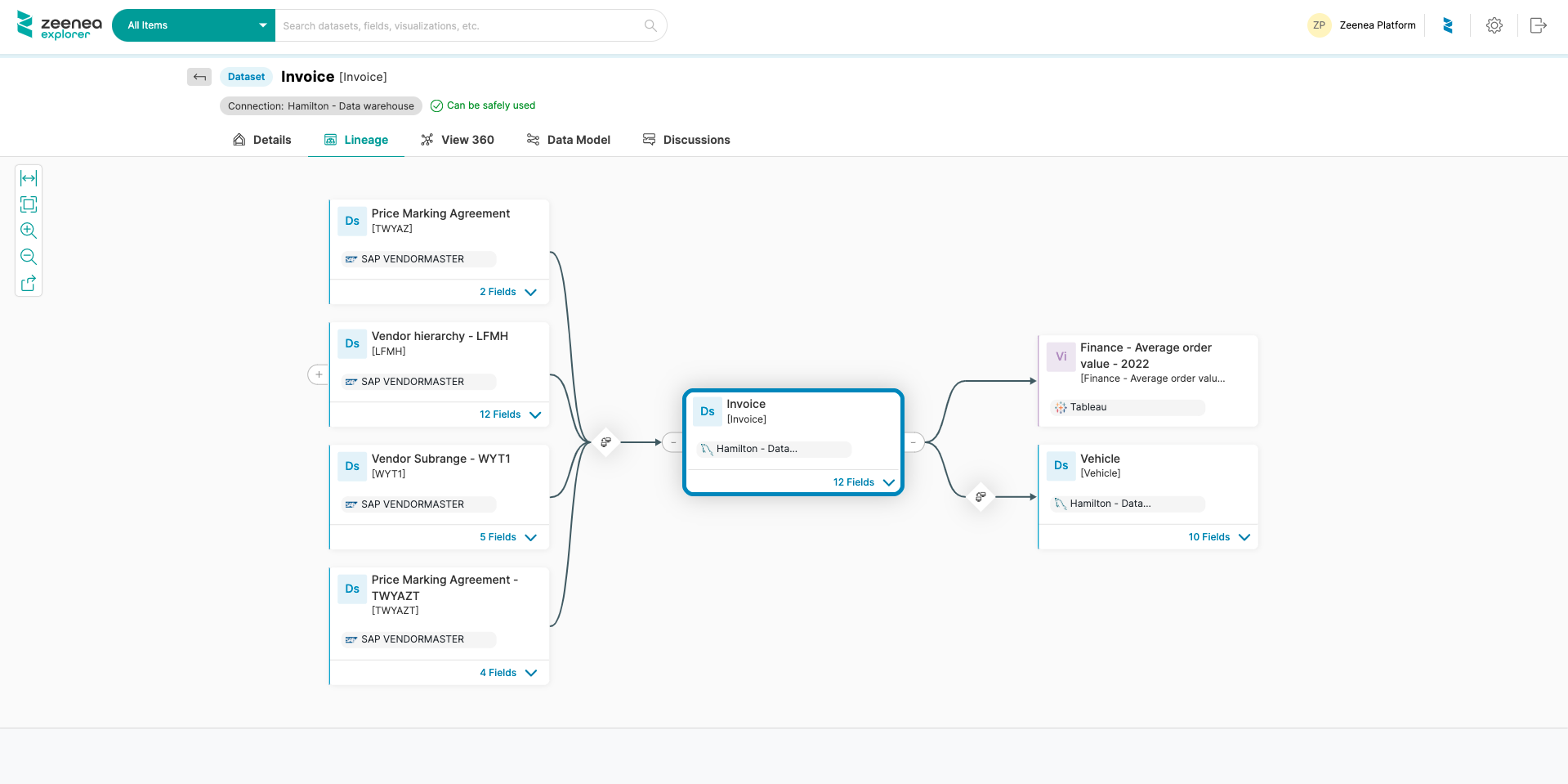This screenshot has height=784, width=1568.
Task: Open the View 360 tab
Action: point(458,140)
